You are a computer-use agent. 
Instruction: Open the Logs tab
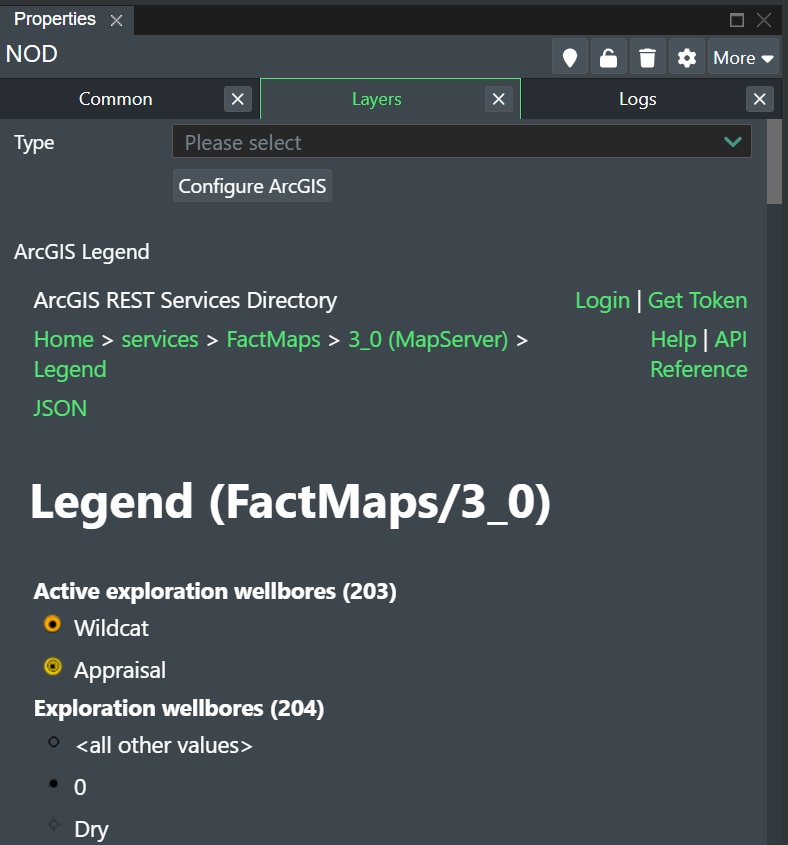point(638,99)
